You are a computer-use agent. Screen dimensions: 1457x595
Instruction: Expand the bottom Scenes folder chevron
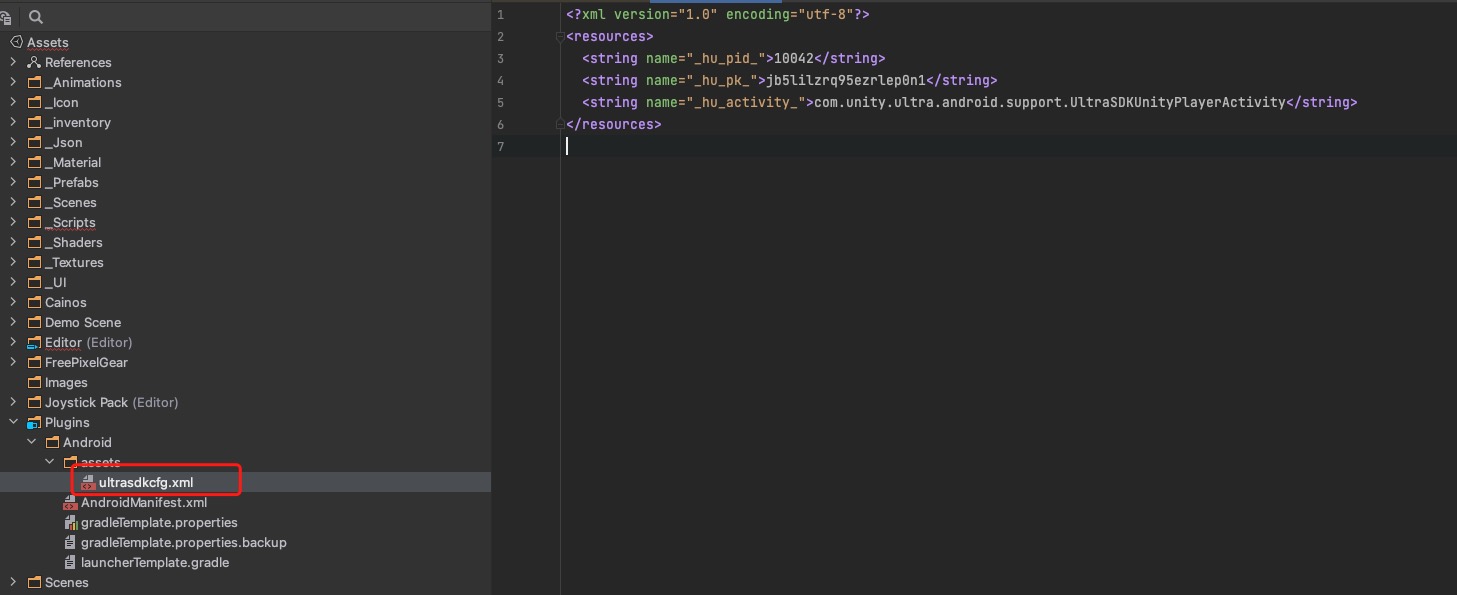click(13, 582)
